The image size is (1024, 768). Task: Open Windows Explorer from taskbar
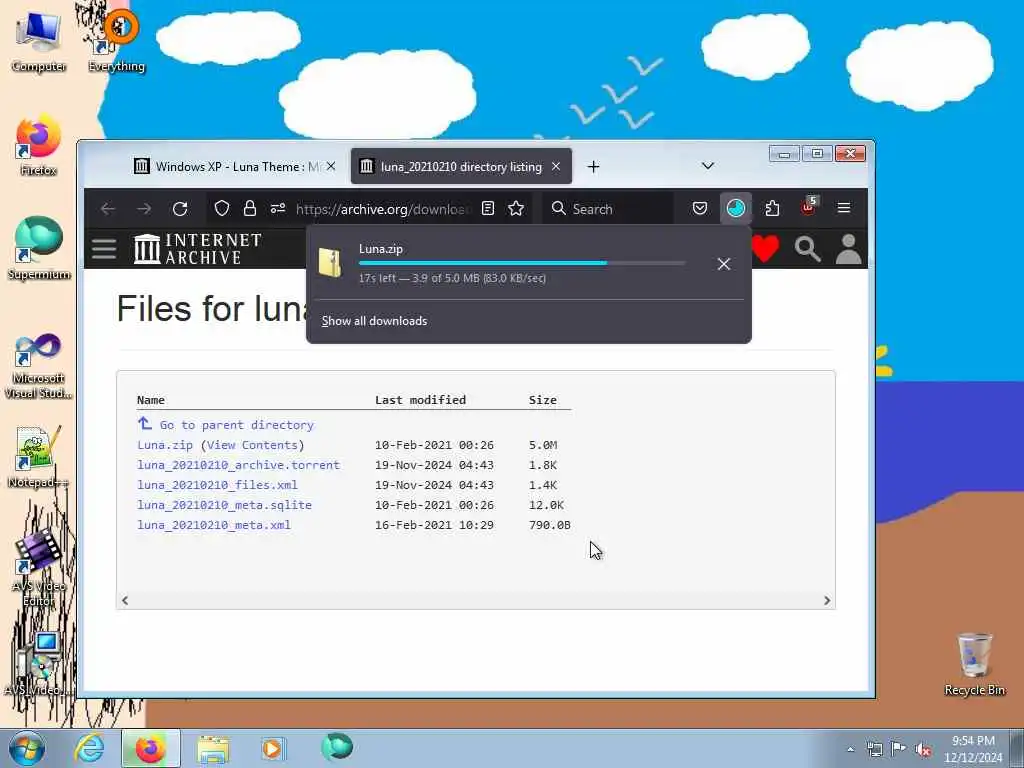pos(213,748)
